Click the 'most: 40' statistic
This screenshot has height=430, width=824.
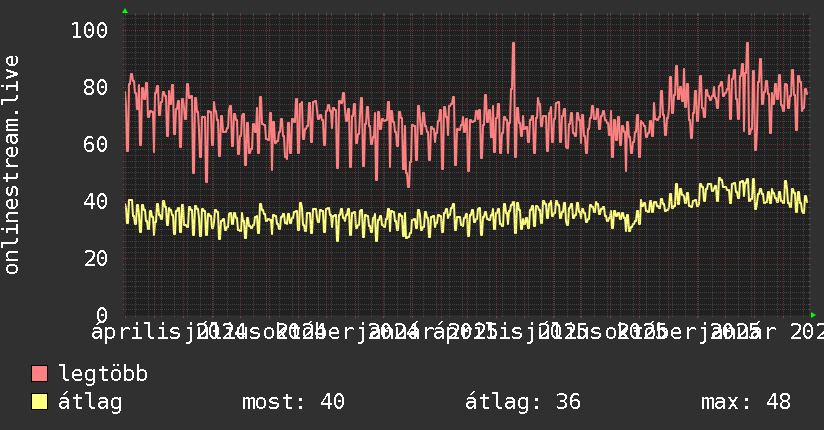pos(293,402)
